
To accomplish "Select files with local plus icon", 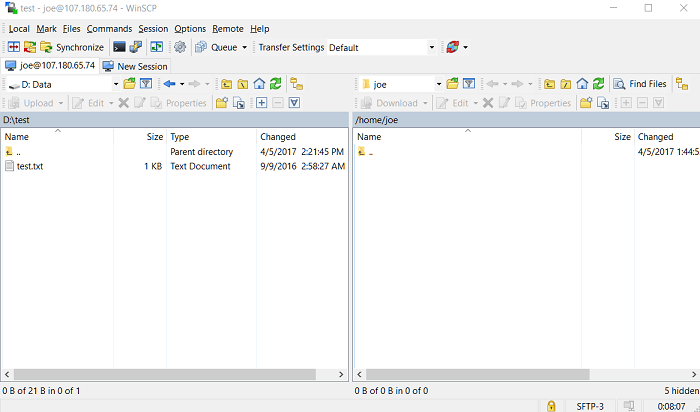I will pyautogui.click(x=262, y=103).
